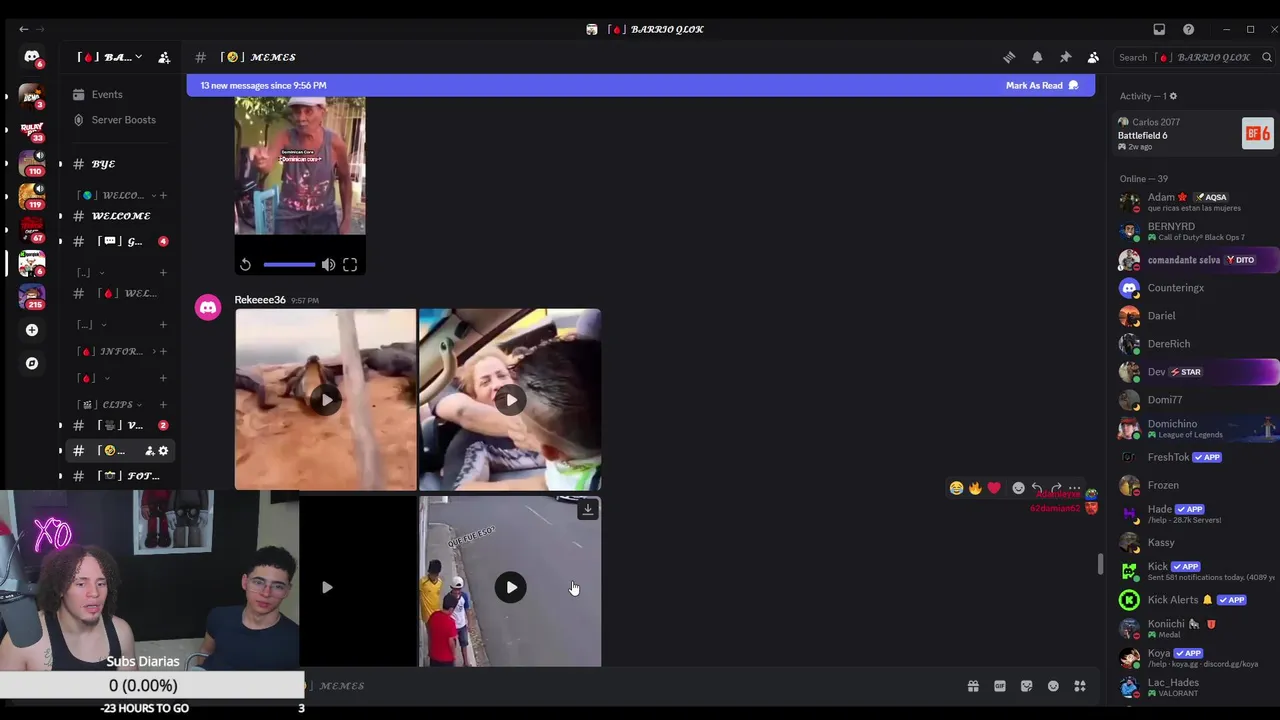Create invite icon on memes channel
1280x720 pixels.
click(149, 451)
